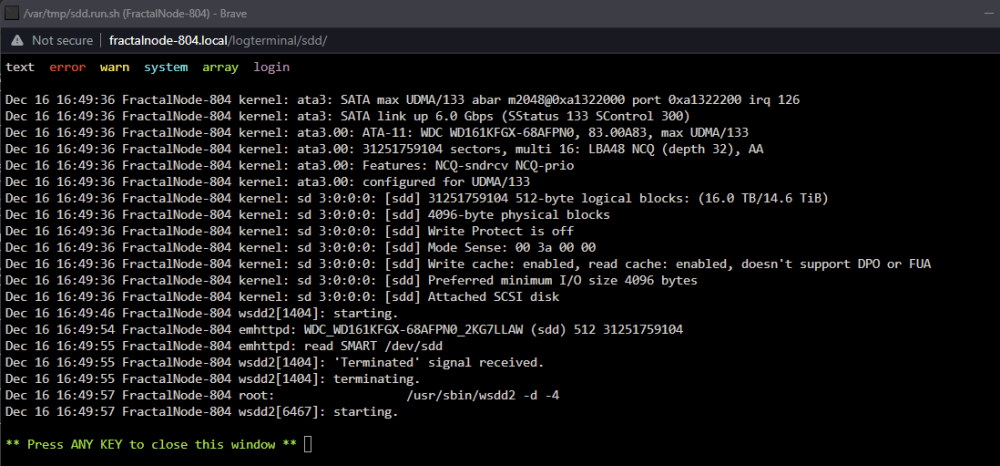The height and width of the screenshot is (466, 1000).
Task: Click the "read SMART /dev/sdd" log line
Action: click(224, 346)
